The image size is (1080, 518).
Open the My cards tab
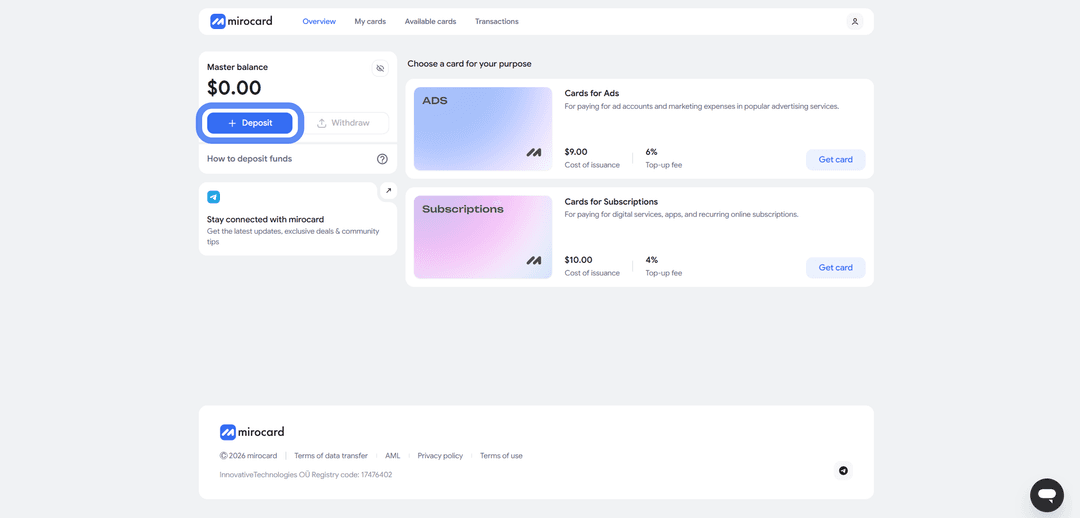[370, 21]
